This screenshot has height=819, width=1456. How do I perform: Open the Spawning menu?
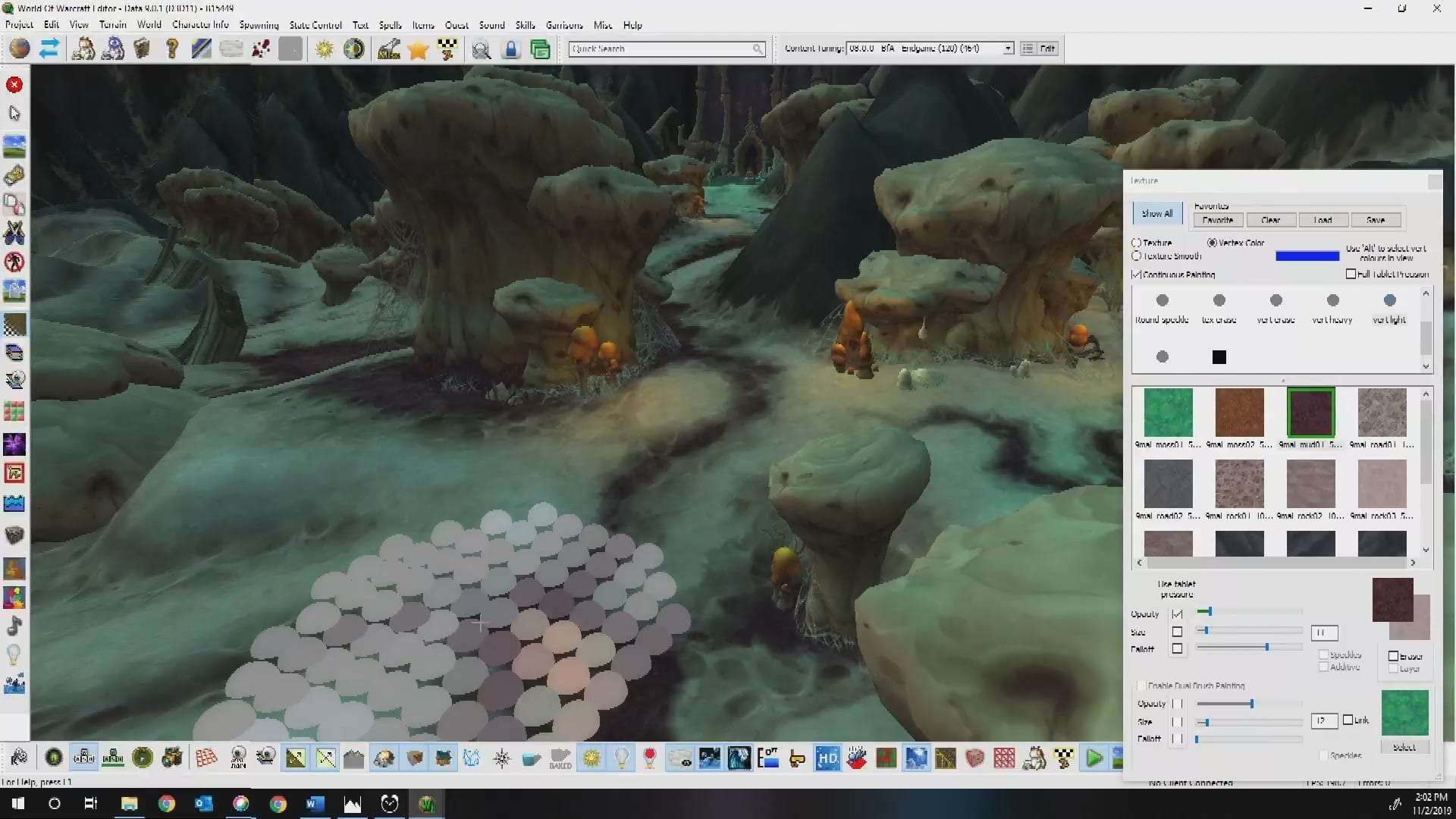(259, 25)
